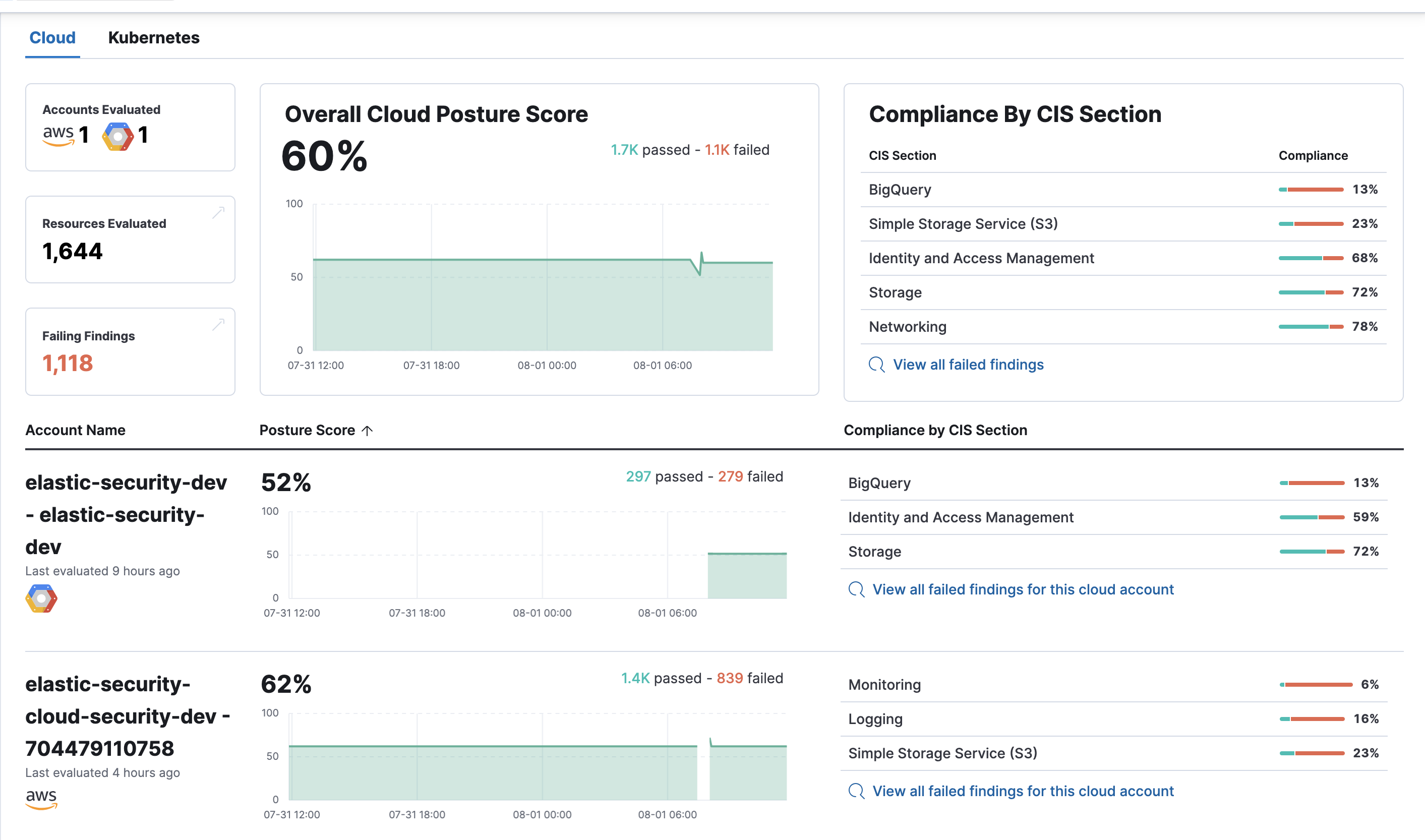Viewport: 1425px width, 840px height.
Task: Click Identity and Access Management 68% bar
Action: [x=1311, y=258]
